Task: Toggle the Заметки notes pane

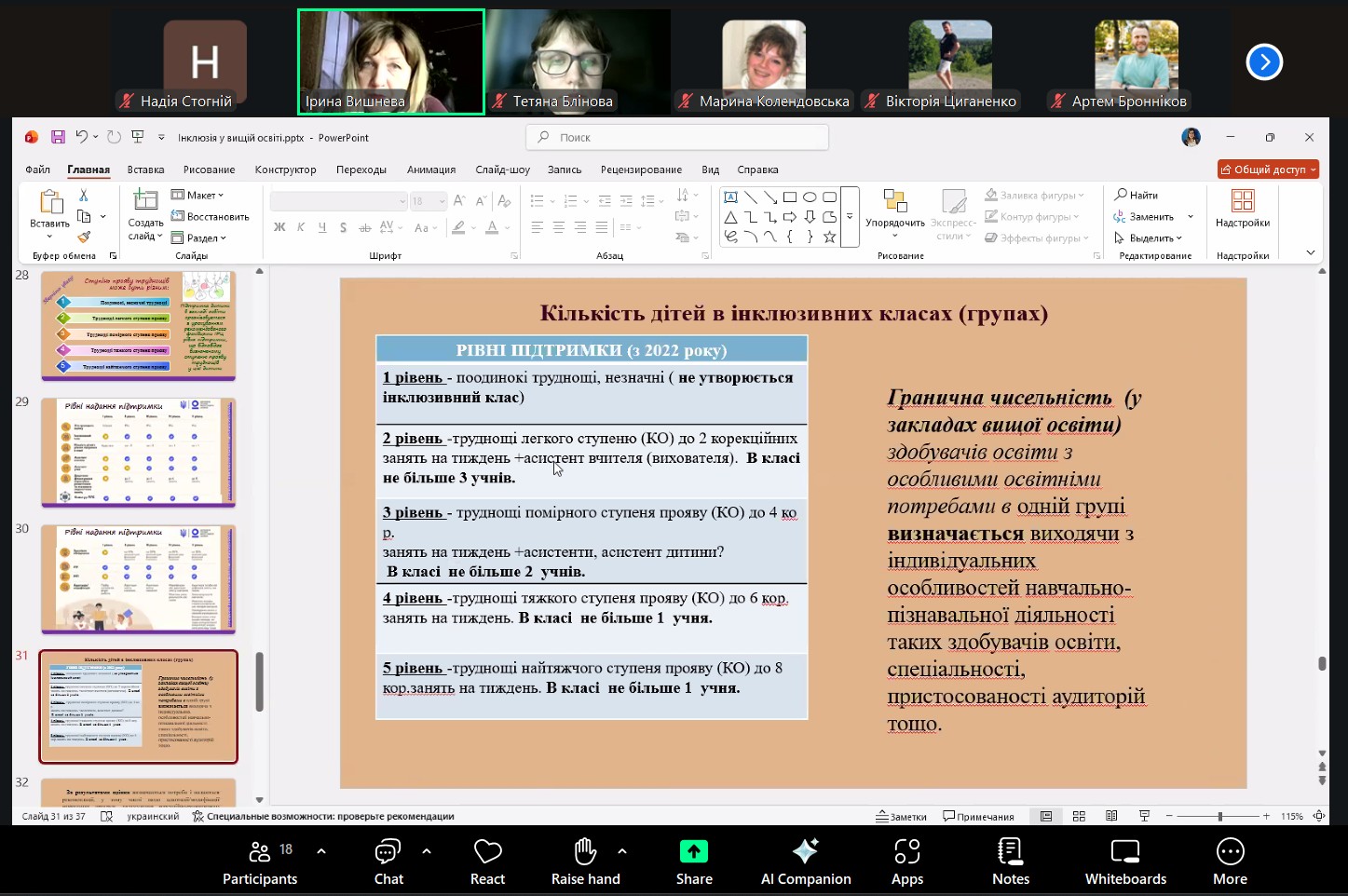Action: [x=901, y=816]
